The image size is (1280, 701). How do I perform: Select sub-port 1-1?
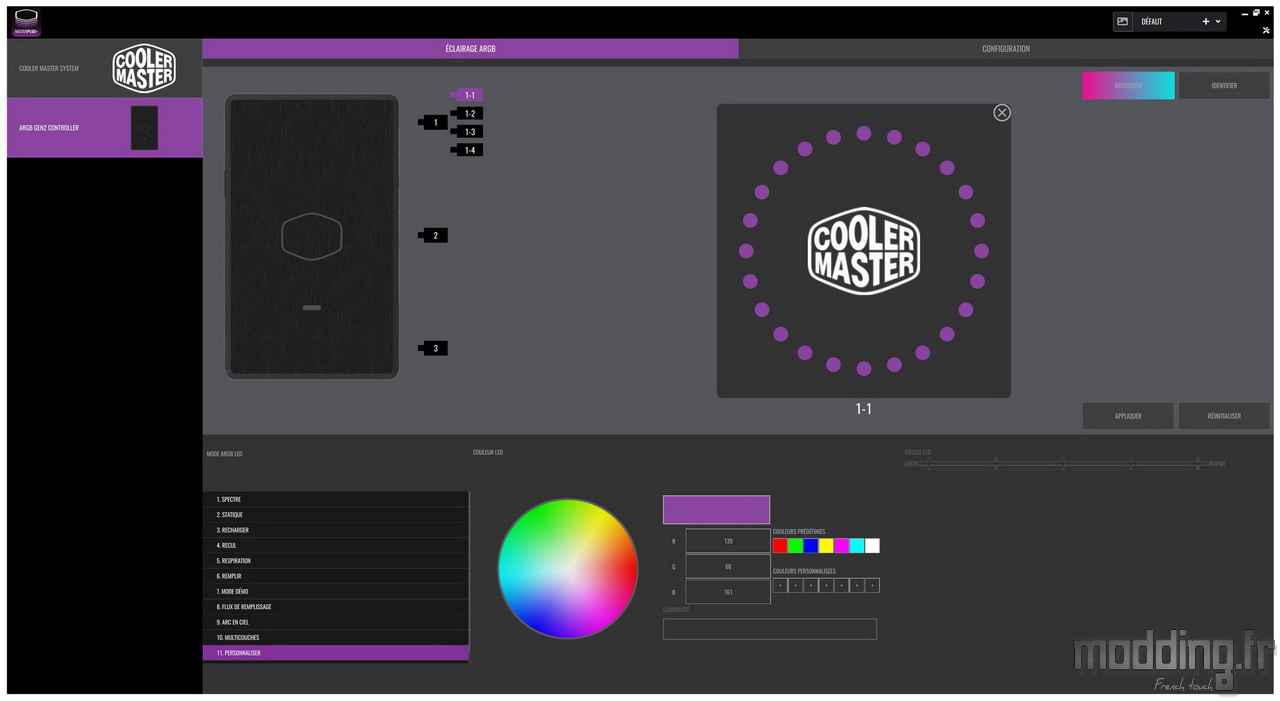coord(468,95)
